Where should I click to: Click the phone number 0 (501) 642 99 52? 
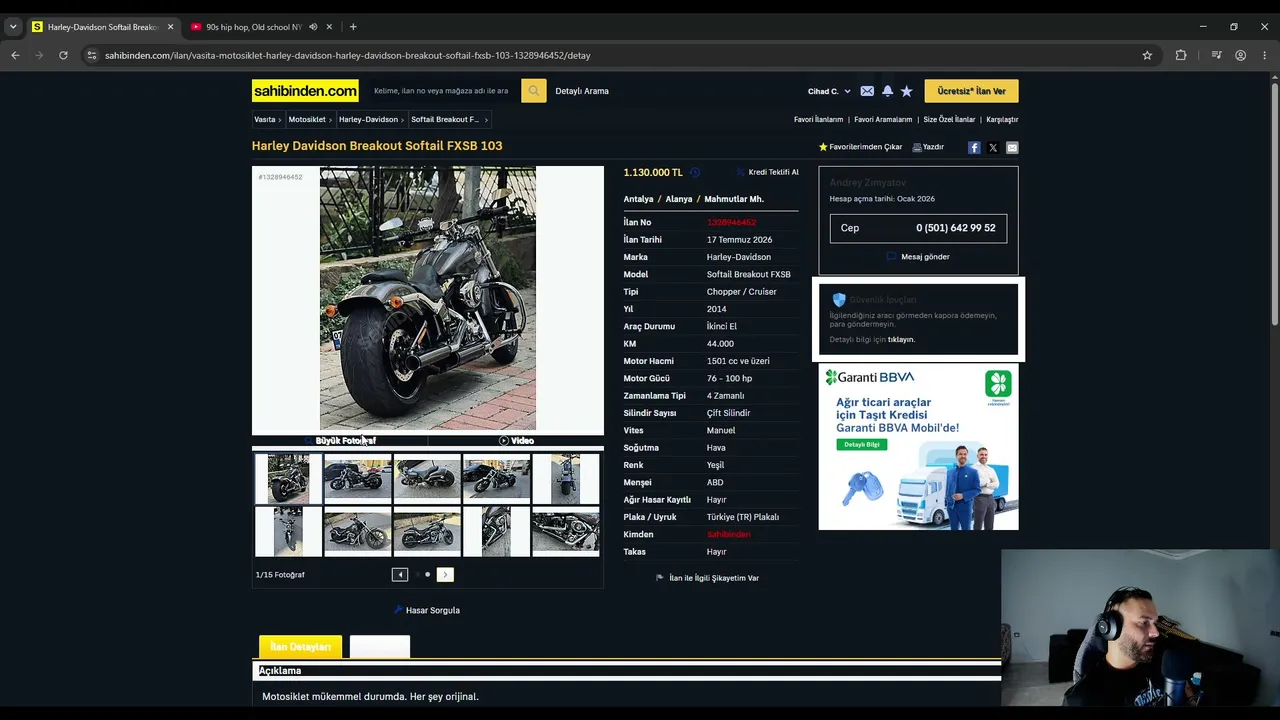pos(956,228)
